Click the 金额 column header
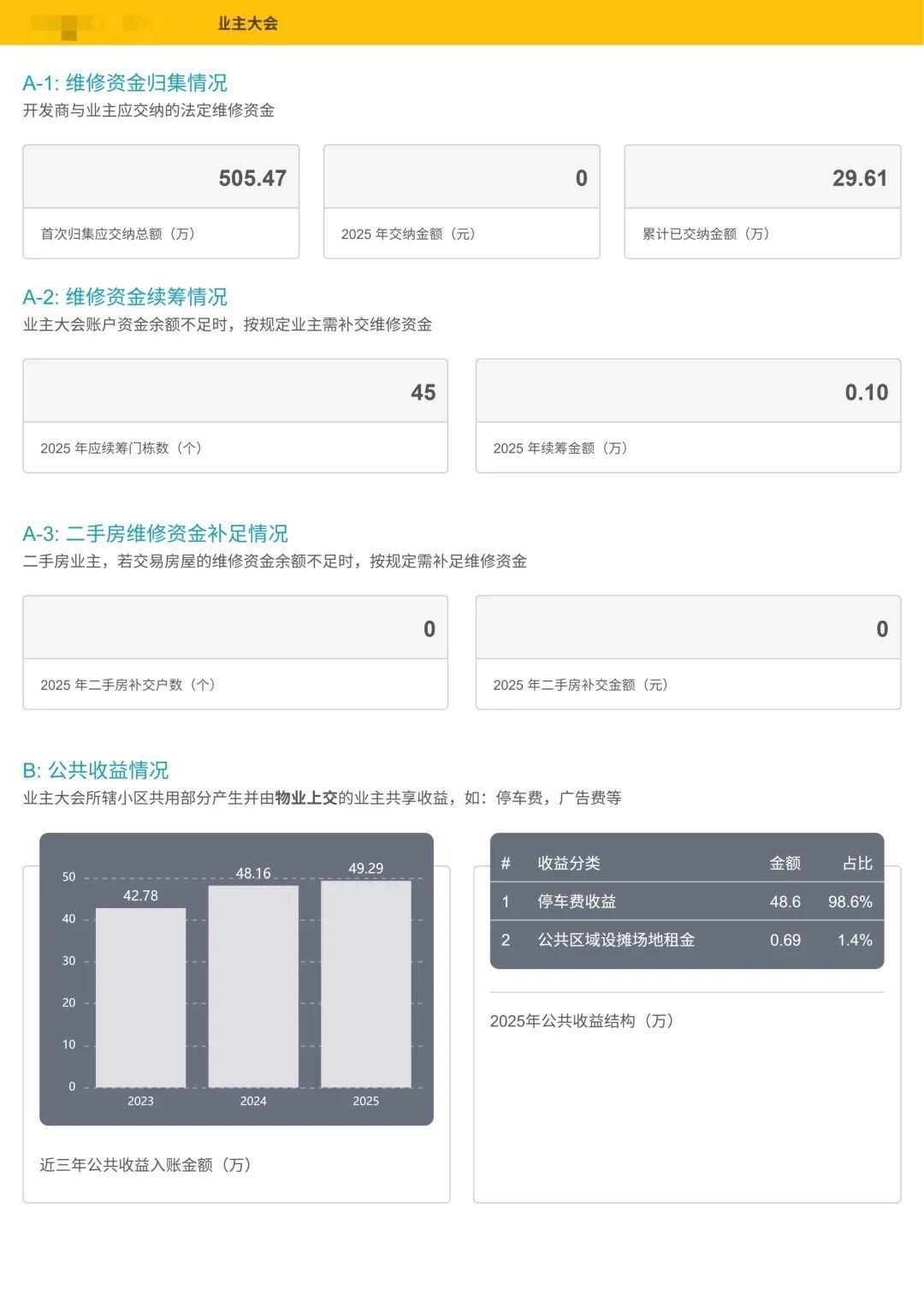Screen dimensions: 924x1307 click(785, 864)
